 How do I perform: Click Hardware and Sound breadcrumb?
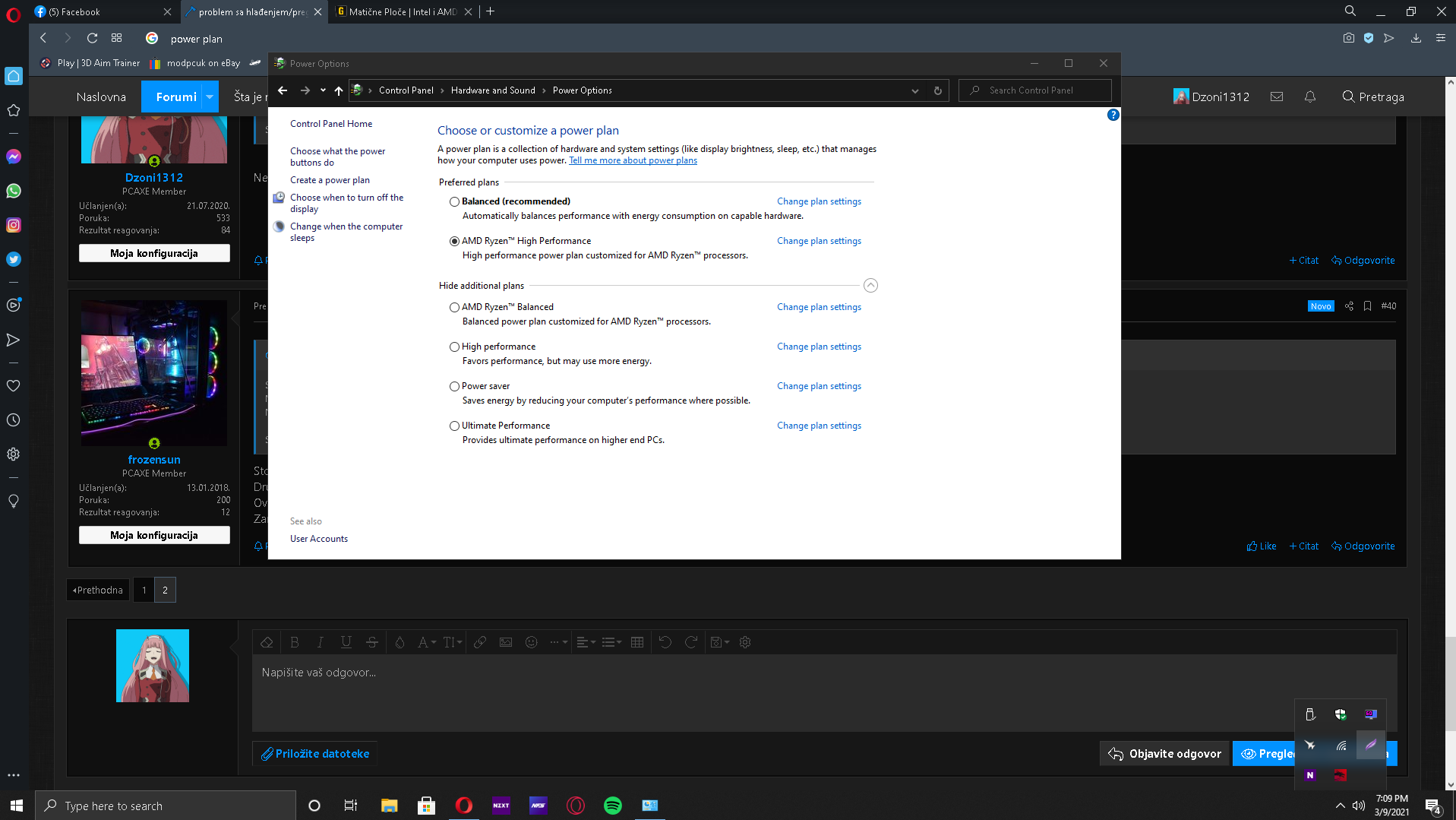pyautogui.click(x=493, y=90)
